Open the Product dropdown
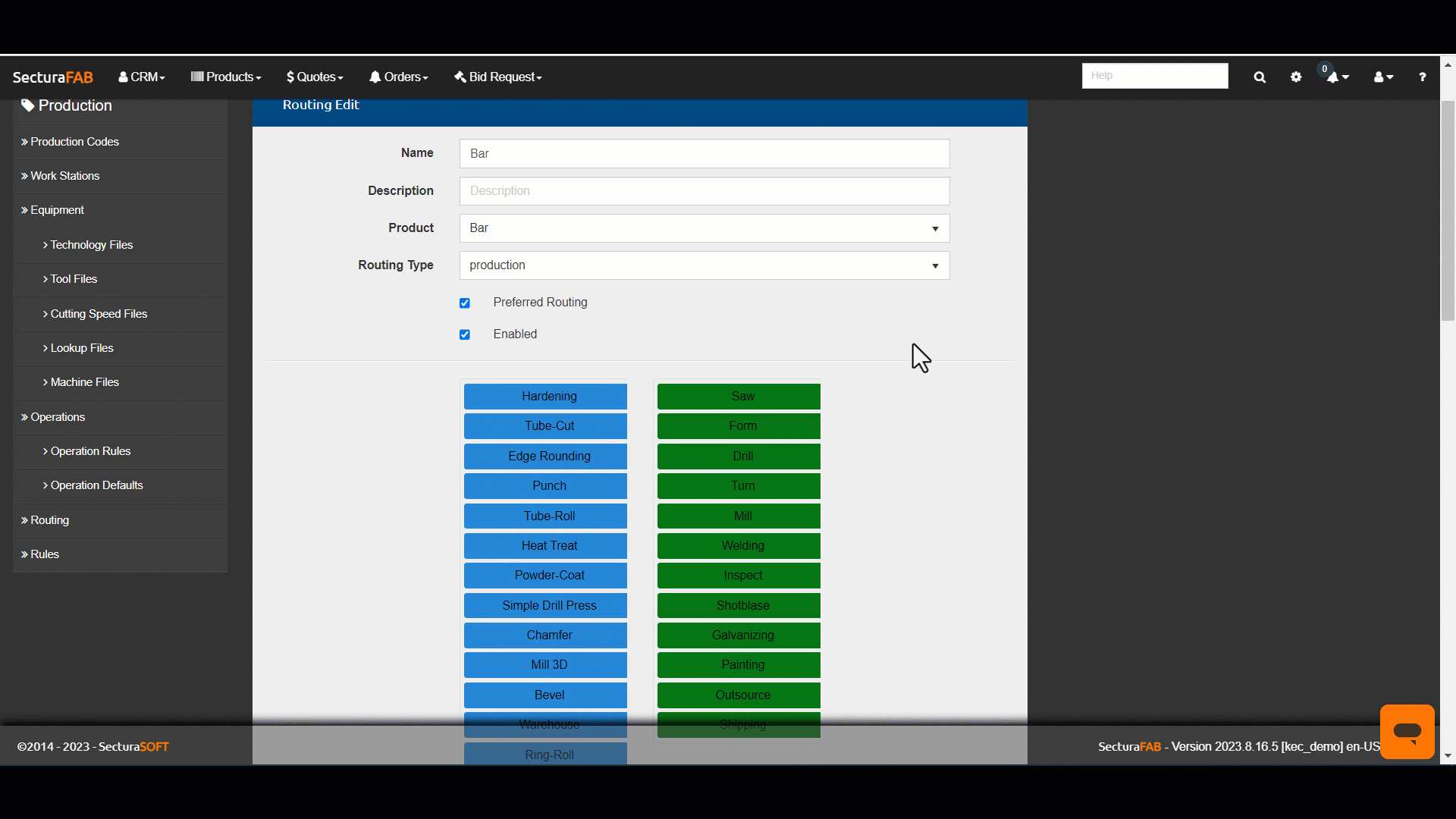 click(x=704, y=228)
